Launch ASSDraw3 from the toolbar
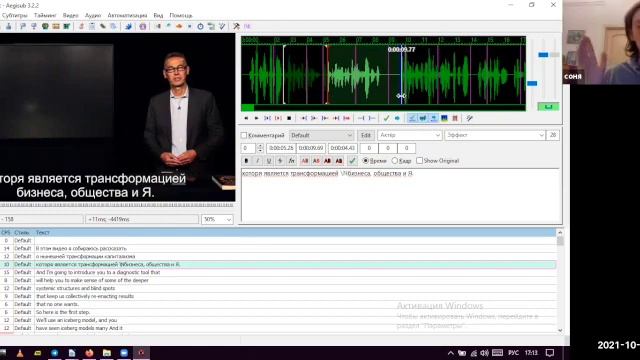The width and height of the screenshot is (640, 360). 142,26
